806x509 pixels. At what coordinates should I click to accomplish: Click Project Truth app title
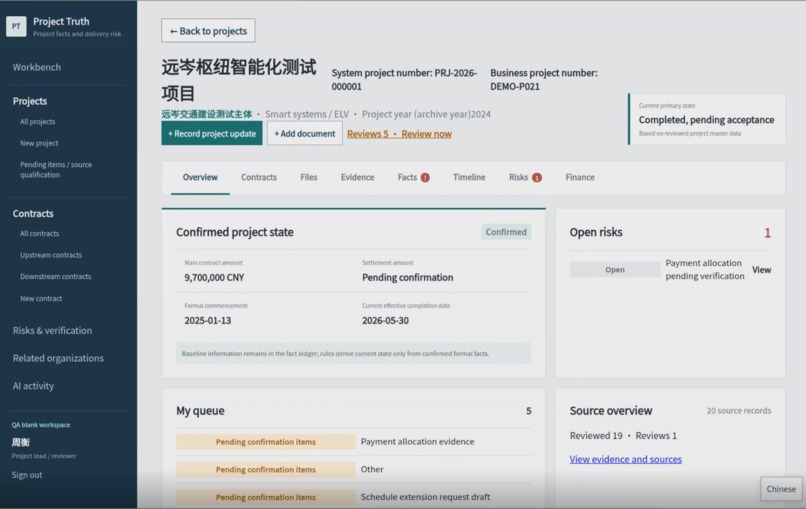pyautogui.click(x=61, y=21)
